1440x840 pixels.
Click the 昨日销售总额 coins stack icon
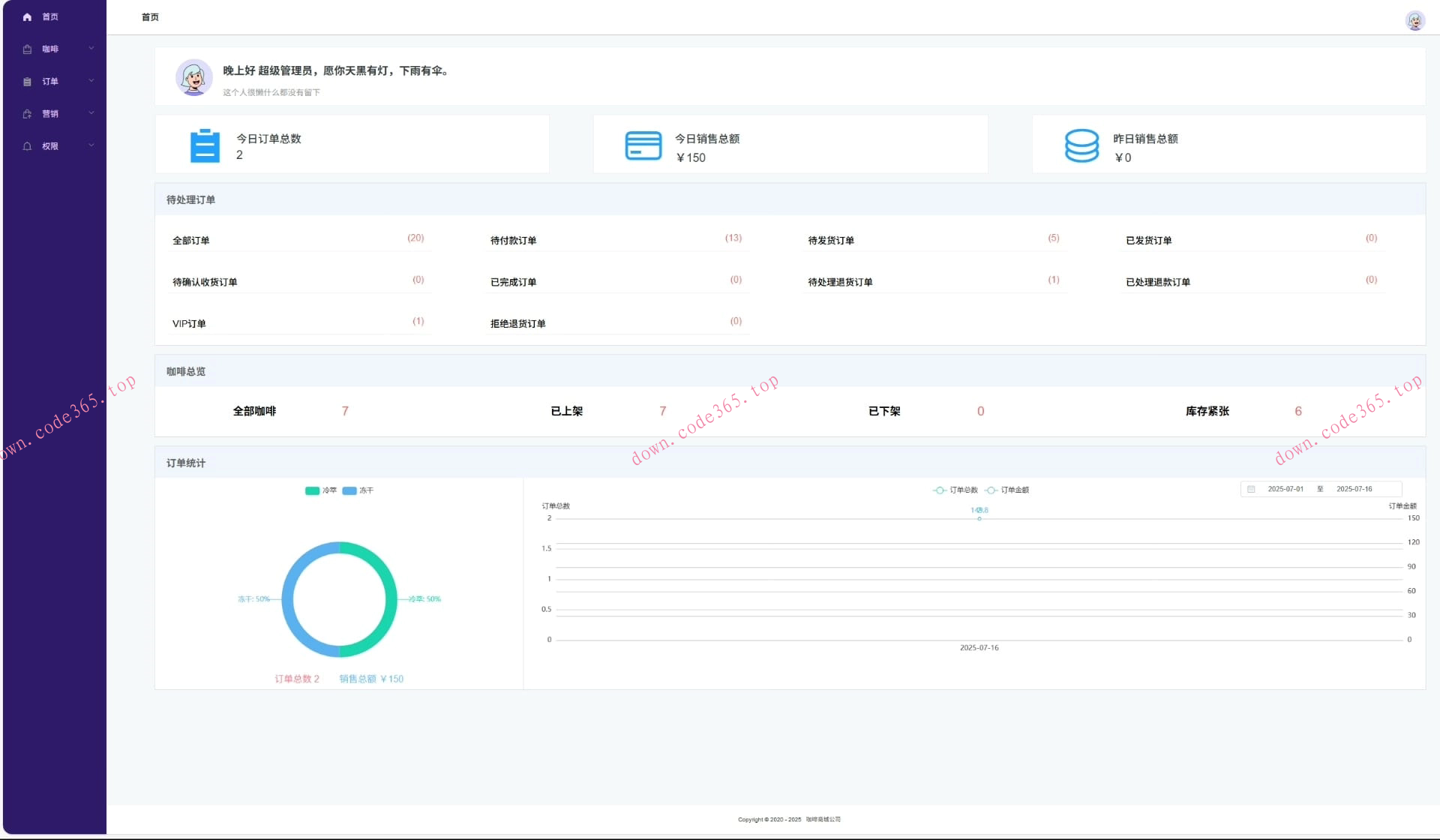point(1081,146)
